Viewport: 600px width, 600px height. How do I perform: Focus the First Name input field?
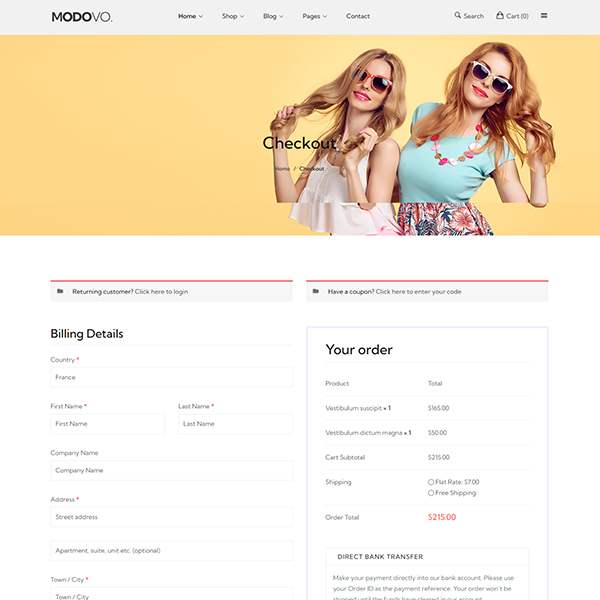click(x=107, y=424)
